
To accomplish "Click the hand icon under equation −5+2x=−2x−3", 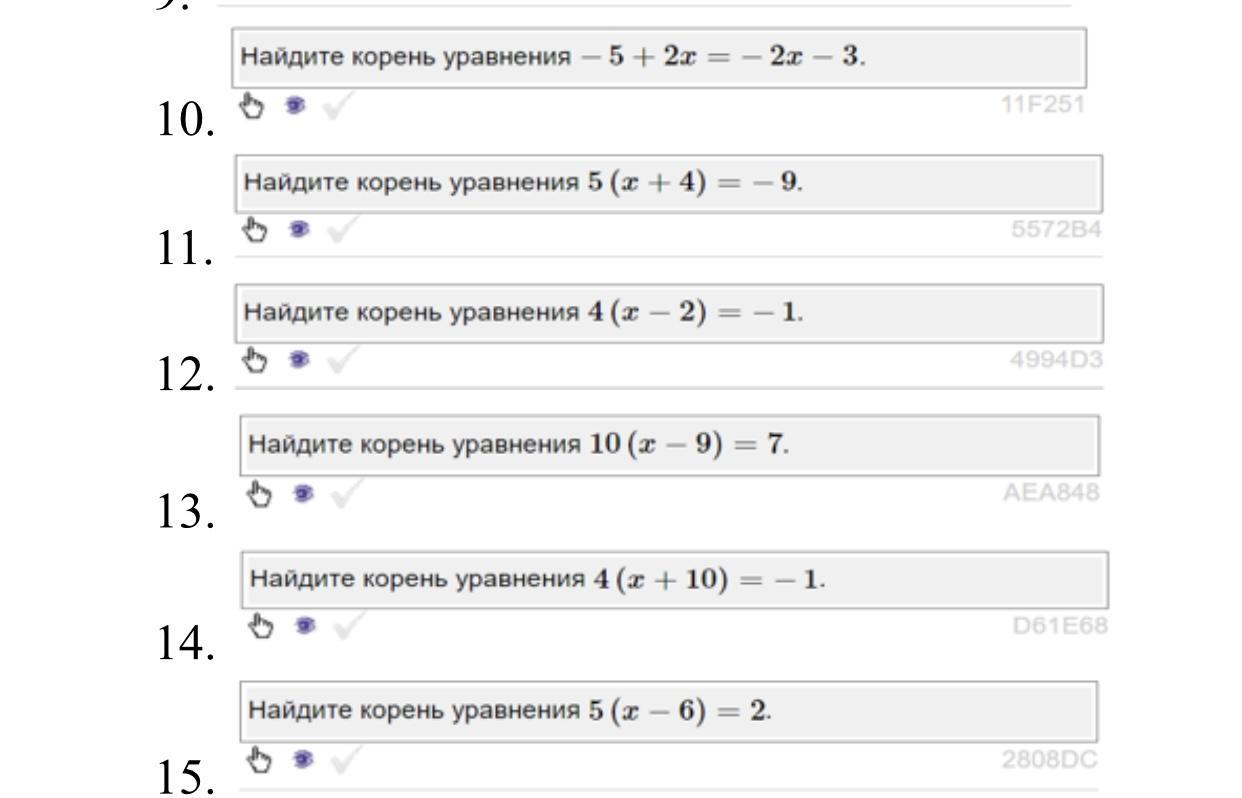I will pyautogui.click(x=254, y=104).
